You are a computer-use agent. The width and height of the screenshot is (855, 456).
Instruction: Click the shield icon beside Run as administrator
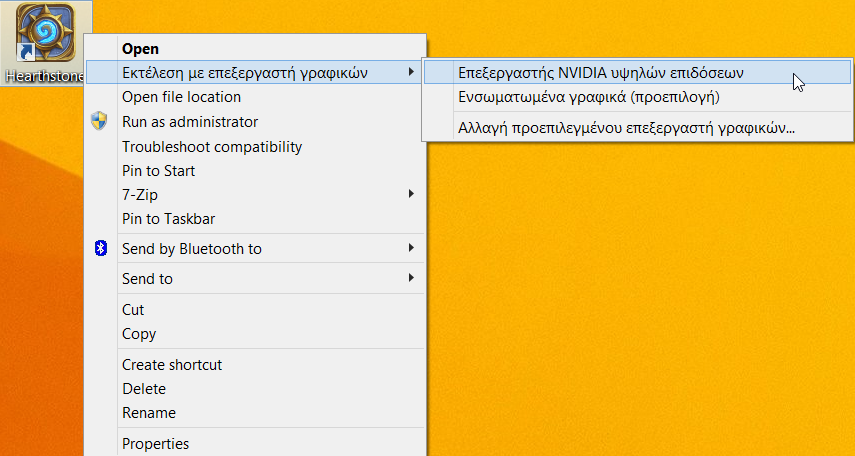pyautogui.click(x=99, y=121)
